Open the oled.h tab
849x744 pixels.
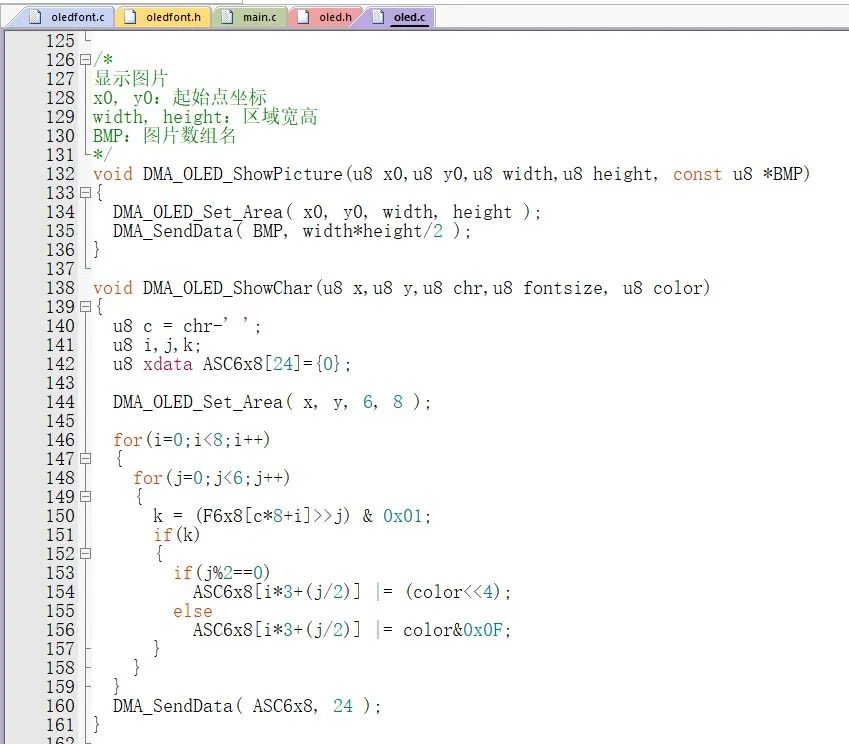[x=326, y=17]
